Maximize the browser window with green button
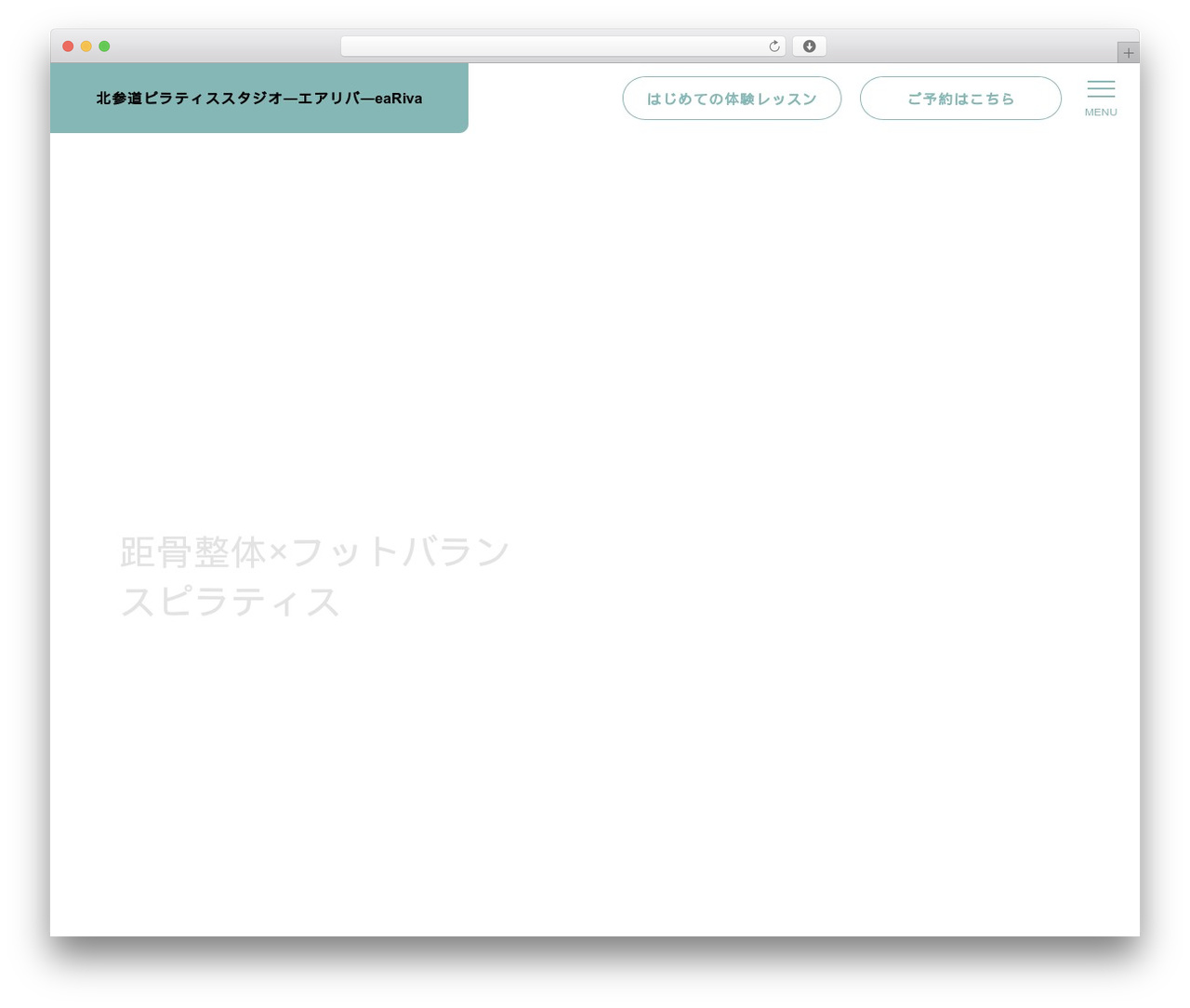1190x1008 pixels. pyautogui.click(x=104, y=46)
